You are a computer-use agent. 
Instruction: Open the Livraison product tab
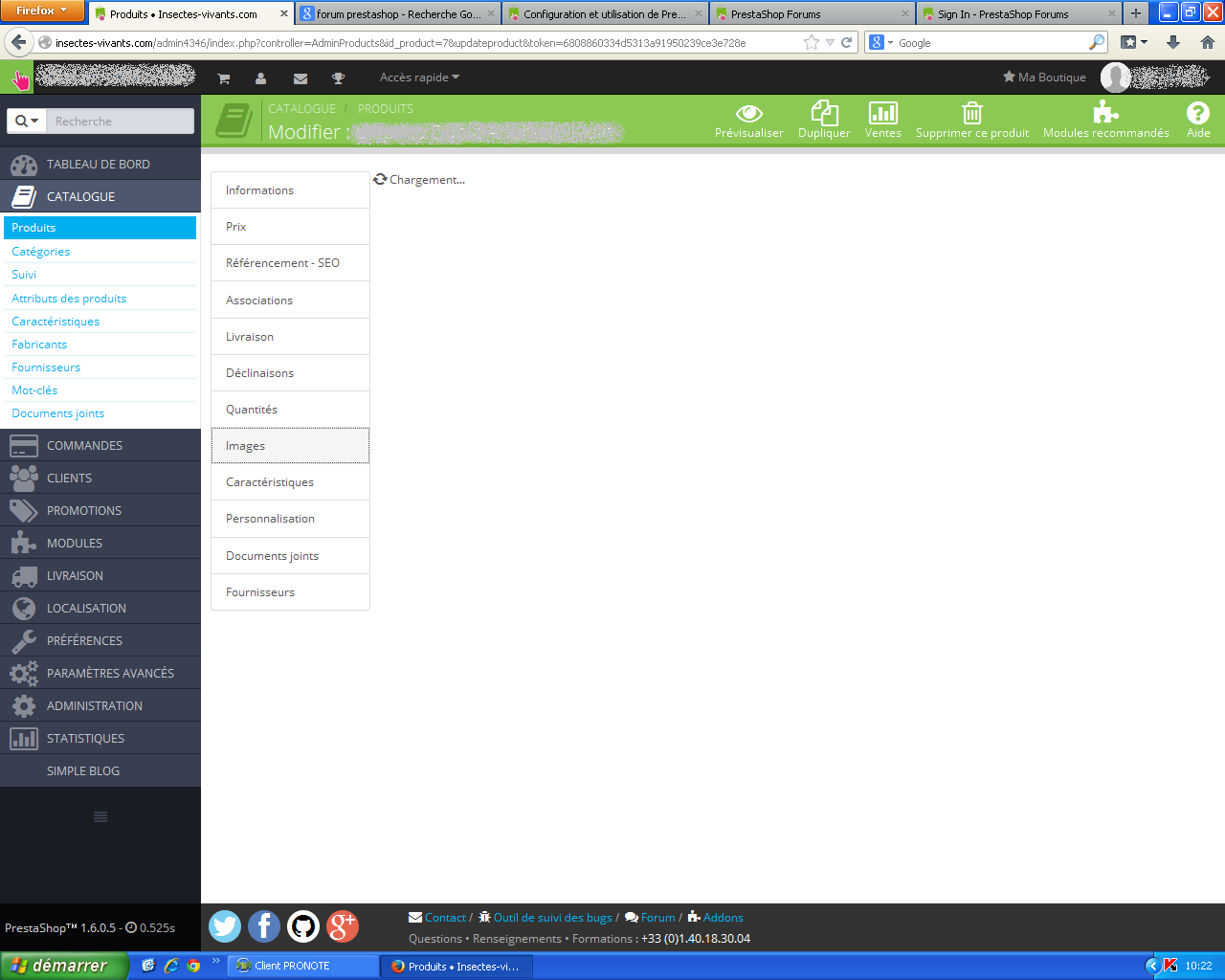point(290,337)
